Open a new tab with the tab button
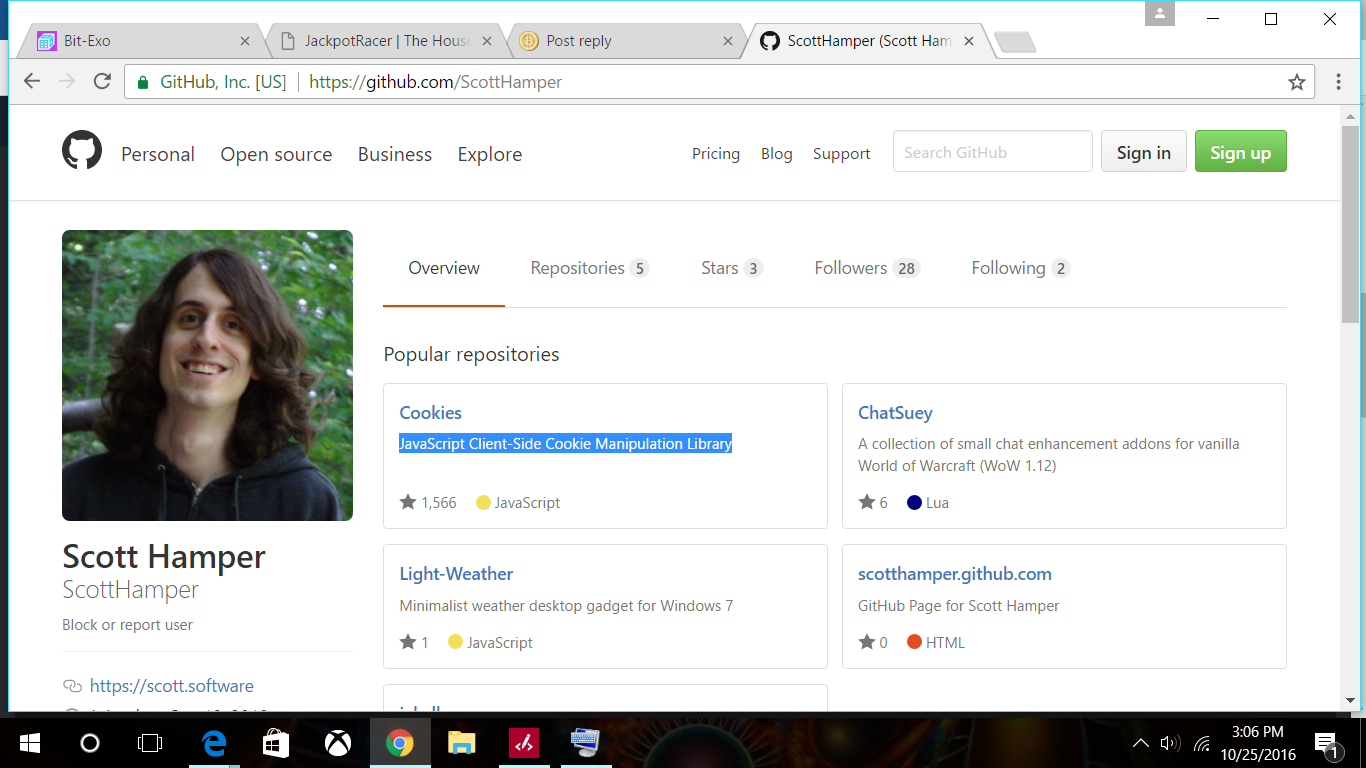This screenshot has height=768, width=1366. click(x=1015, y=42)
